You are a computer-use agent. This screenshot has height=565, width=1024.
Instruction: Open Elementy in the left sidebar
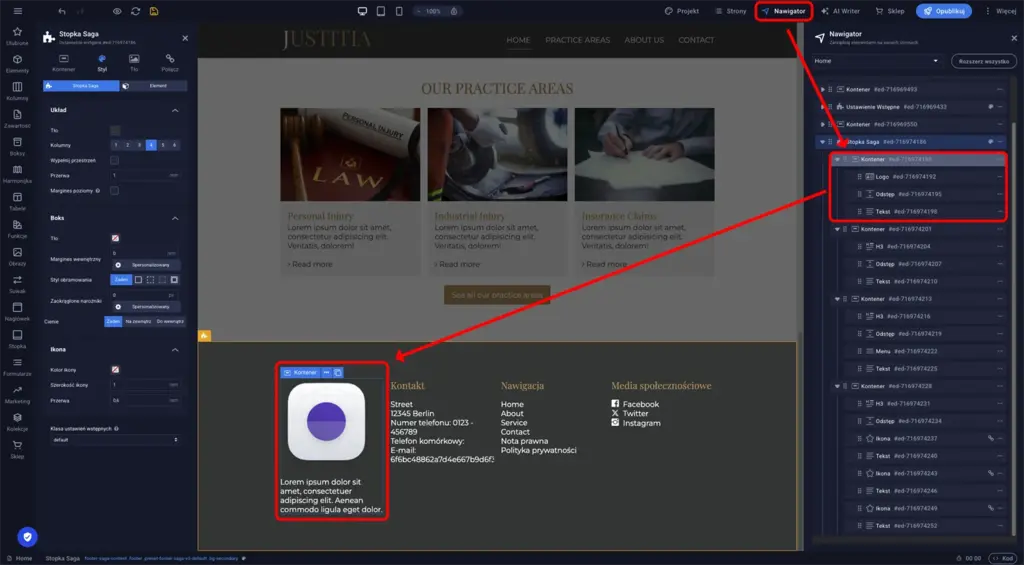18,63
